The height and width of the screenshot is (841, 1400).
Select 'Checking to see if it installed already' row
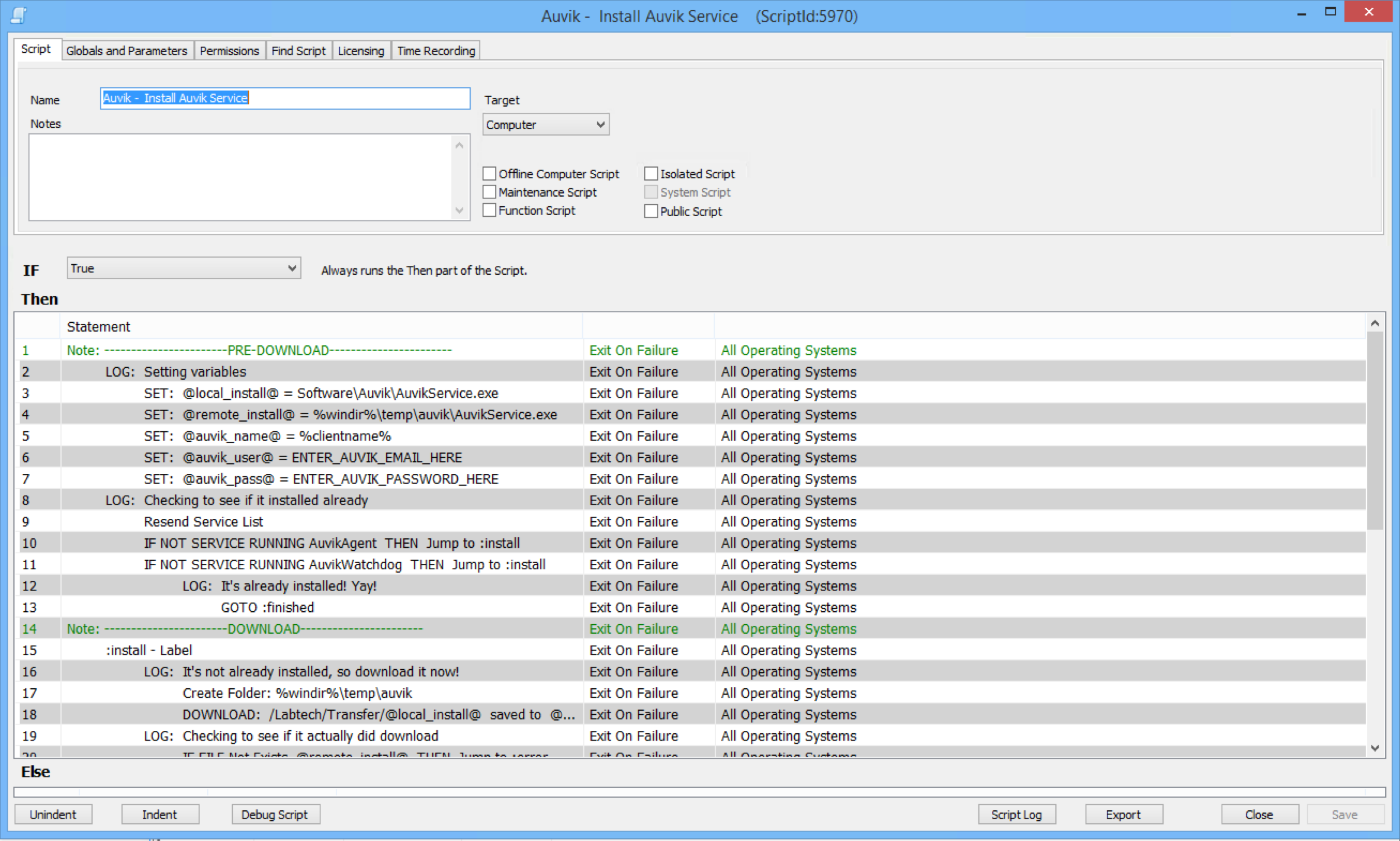[x=690, y=500]
